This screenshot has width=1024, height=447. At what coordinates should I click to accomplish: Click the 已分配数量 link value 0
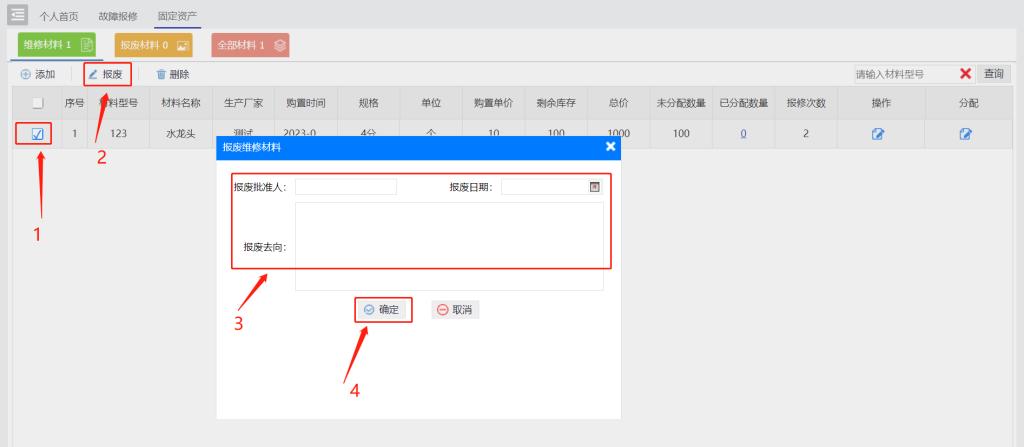(x=743, y=134)
